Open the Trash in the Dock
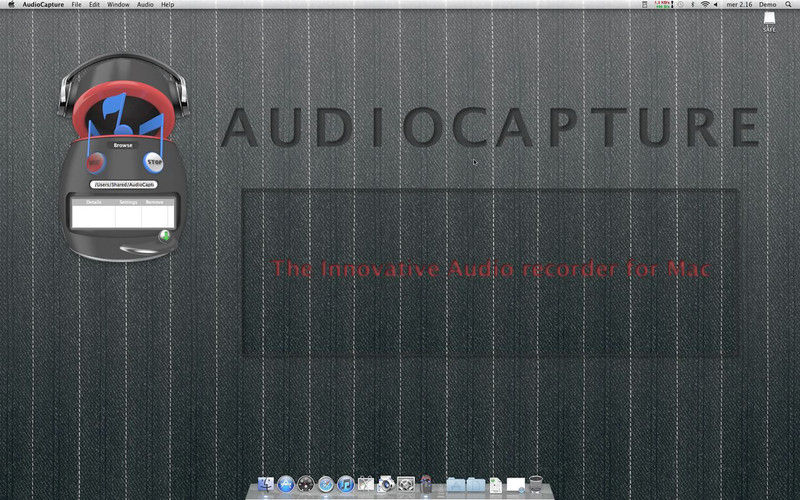 536,484
